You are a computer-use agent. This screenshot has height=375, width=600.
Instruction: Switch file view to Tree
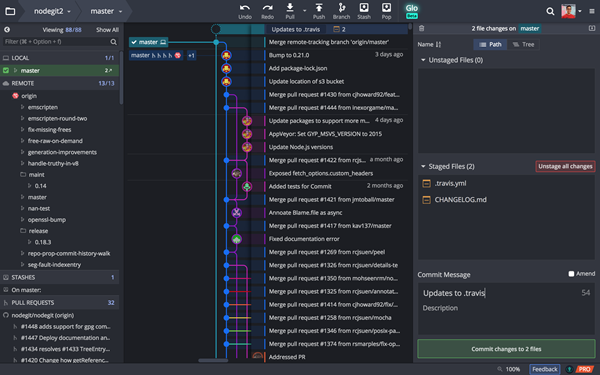tap(523, 44)
